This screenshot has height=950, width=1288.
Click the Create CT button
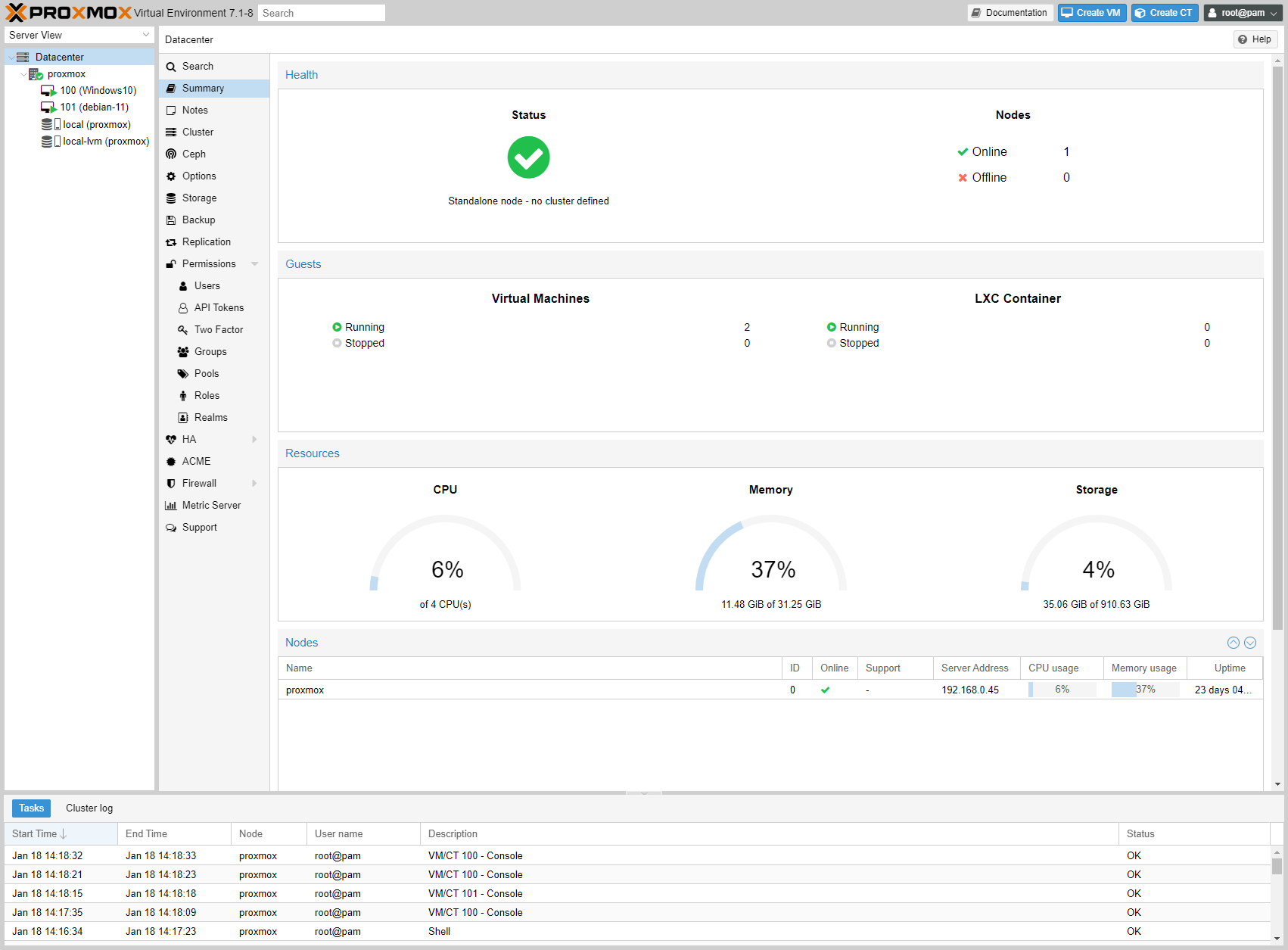coord(1164,13)
